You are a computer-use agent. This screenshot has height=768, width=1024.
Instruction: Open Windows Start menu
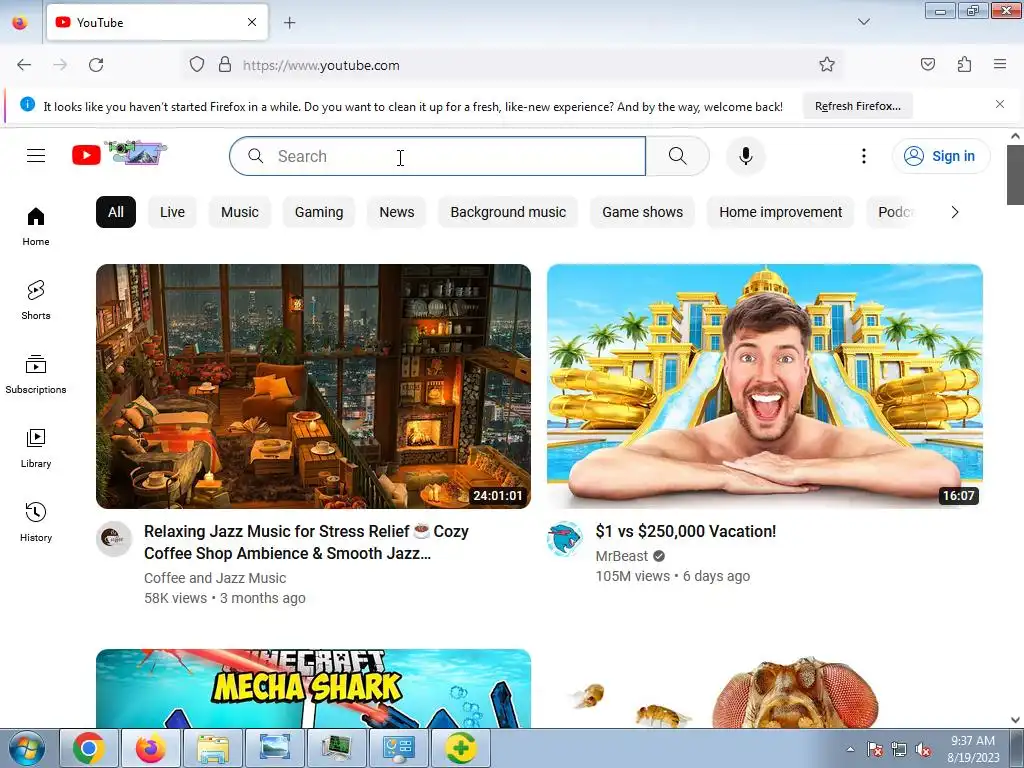(26, 748)
